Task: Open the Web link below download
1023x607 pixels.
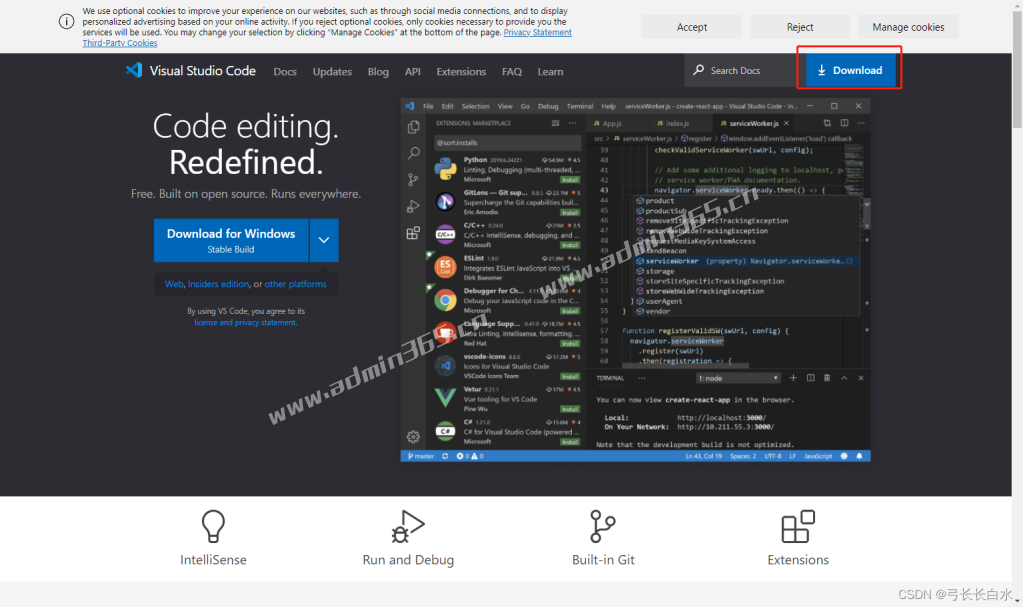Action: [174, 284]
